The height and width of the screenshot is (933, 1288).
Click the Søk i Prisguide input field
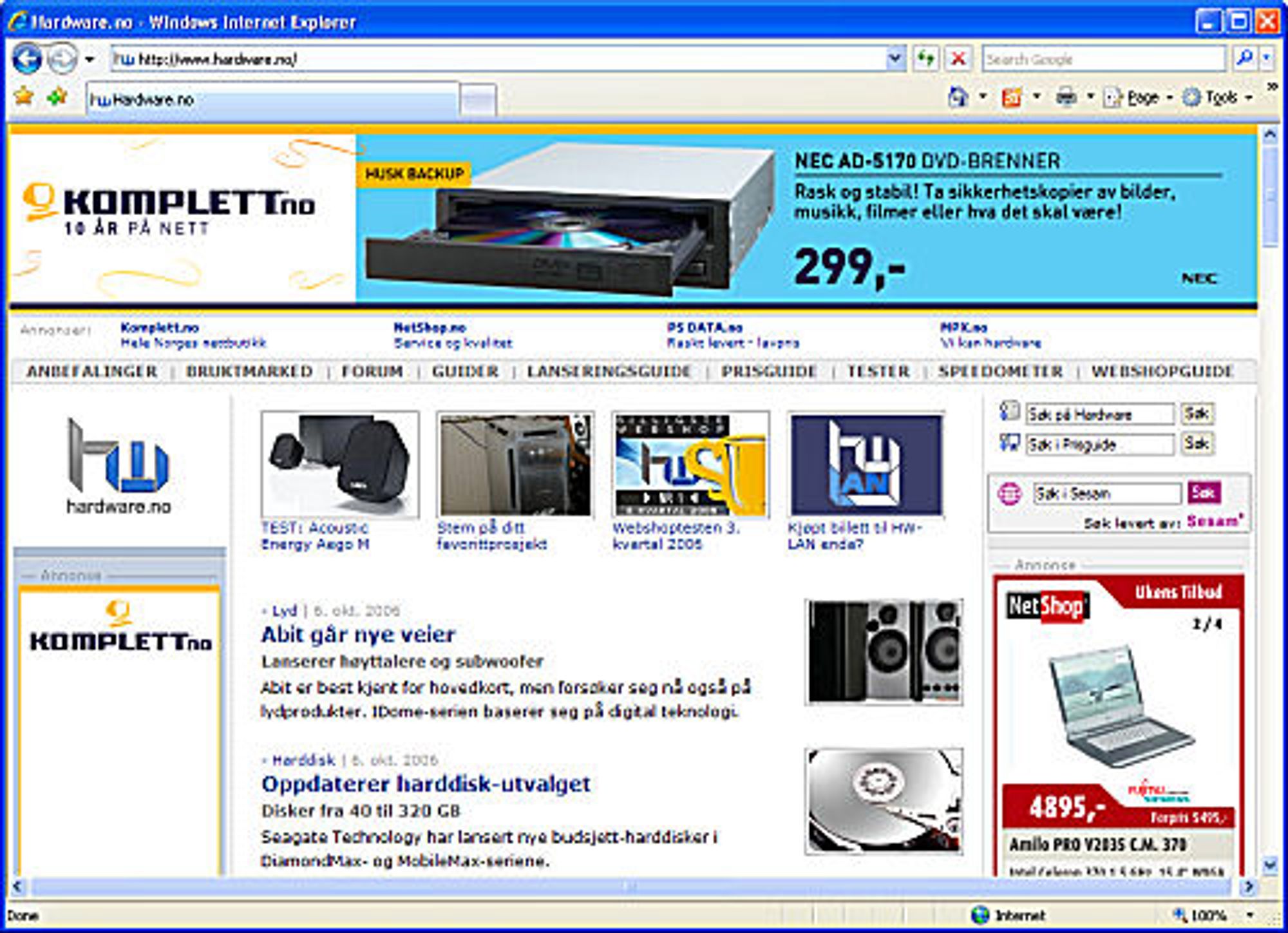(x=1100, y=444)
